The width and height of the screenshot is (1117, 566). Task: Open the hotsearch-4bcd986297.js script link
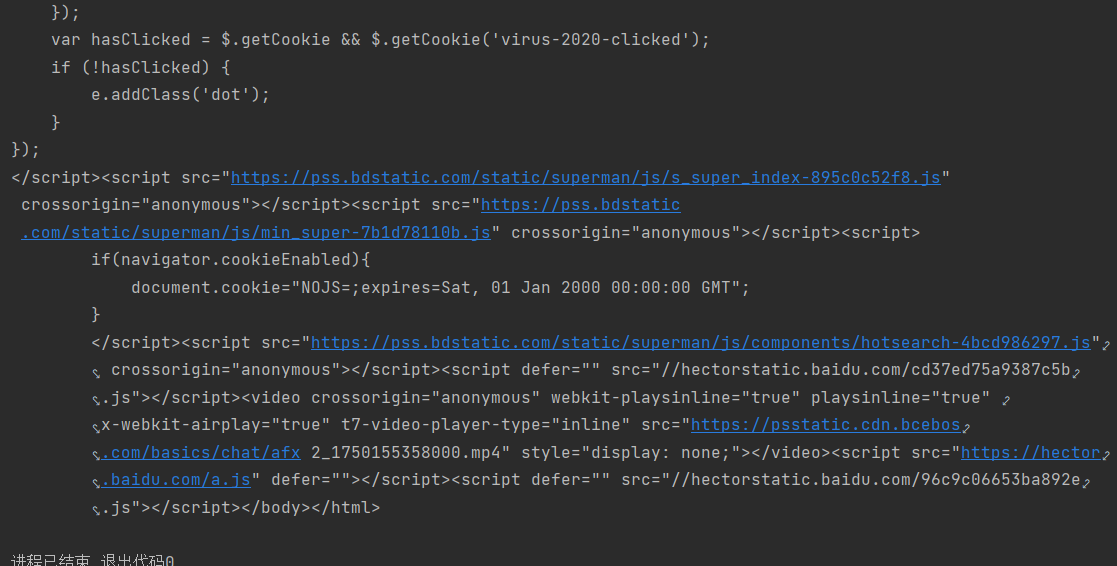point(701,342)
